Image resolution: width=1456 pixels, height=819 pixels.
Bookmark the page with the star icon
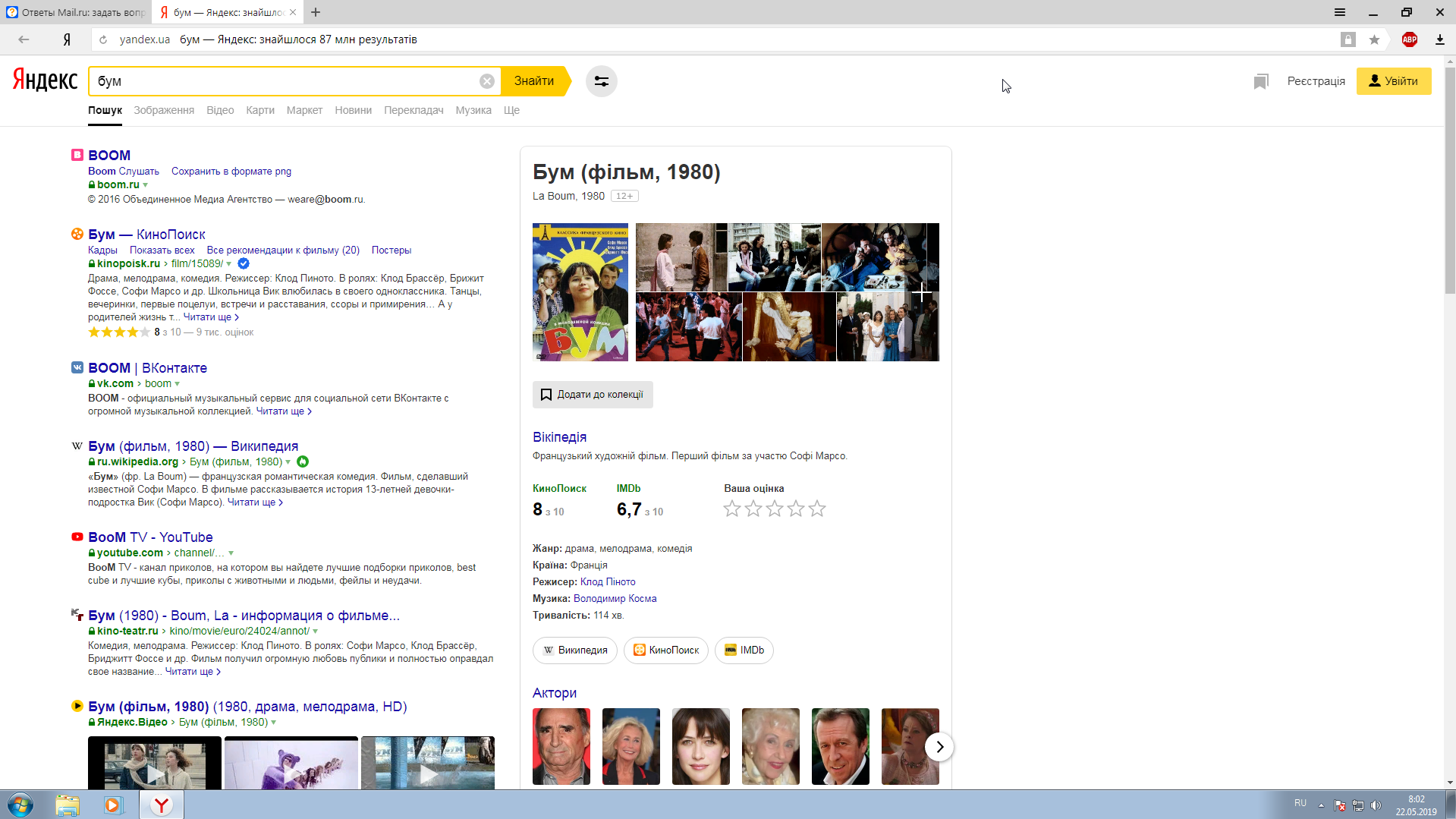[1374, 39]
